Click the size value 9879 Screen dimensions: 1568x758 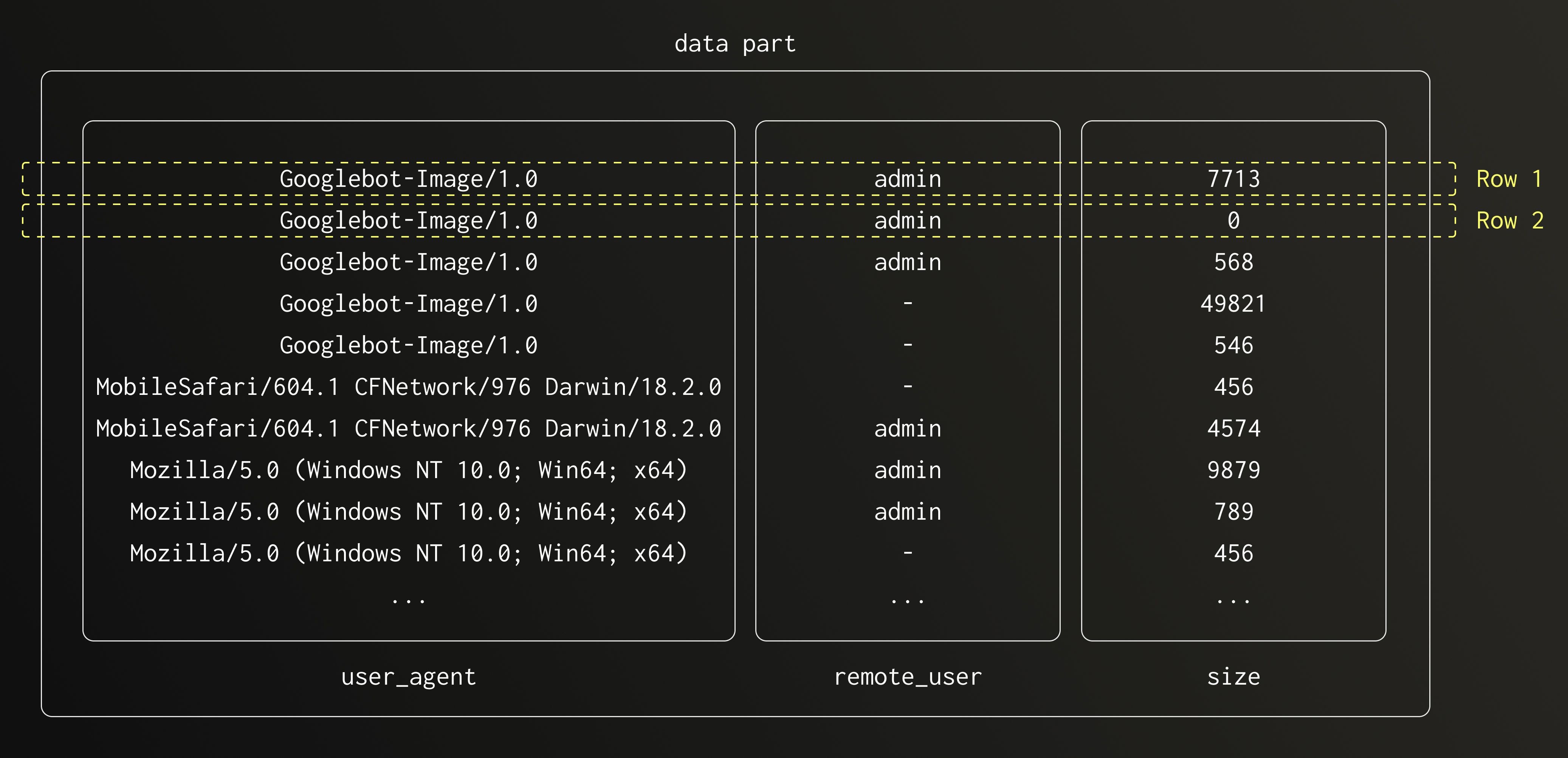(1233, 470)
